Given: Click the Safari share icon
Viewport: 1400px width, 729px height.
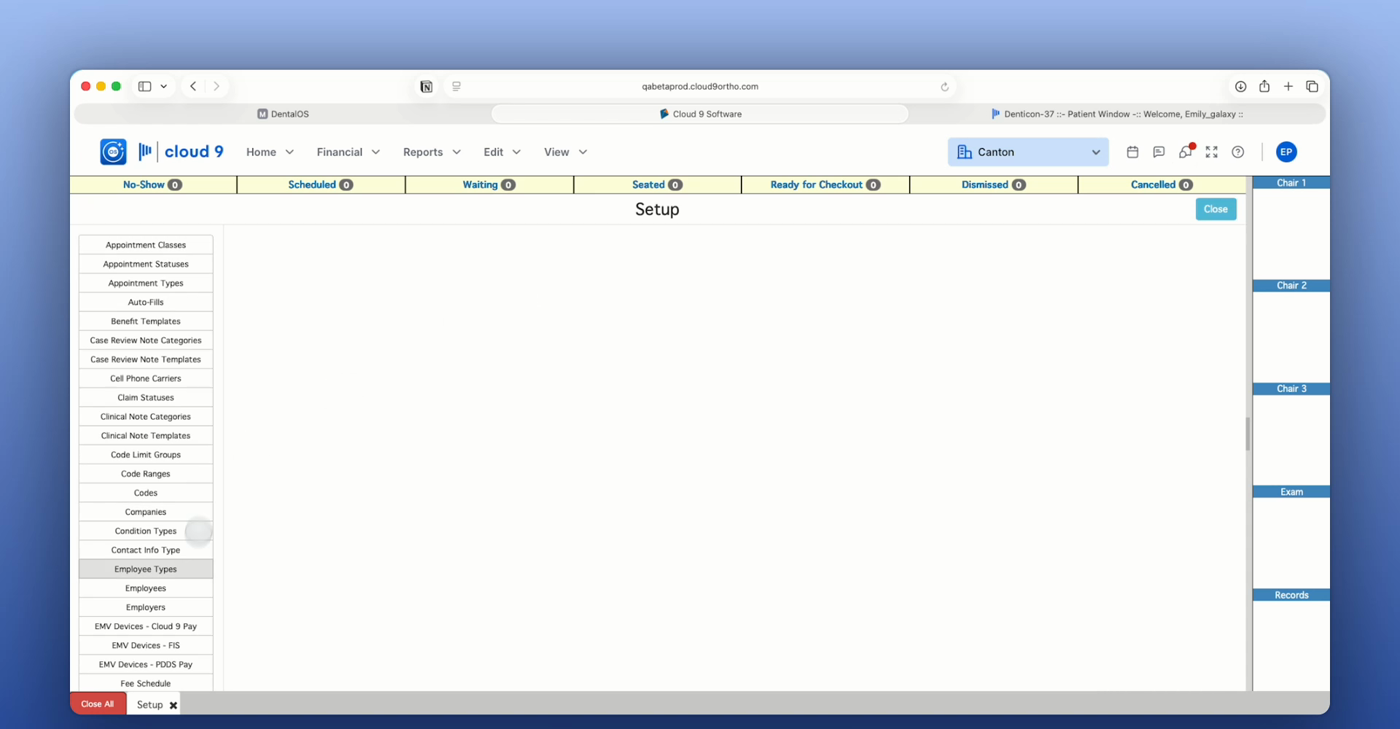Looking at the screenshot, I should click(x=1264, y=86).
